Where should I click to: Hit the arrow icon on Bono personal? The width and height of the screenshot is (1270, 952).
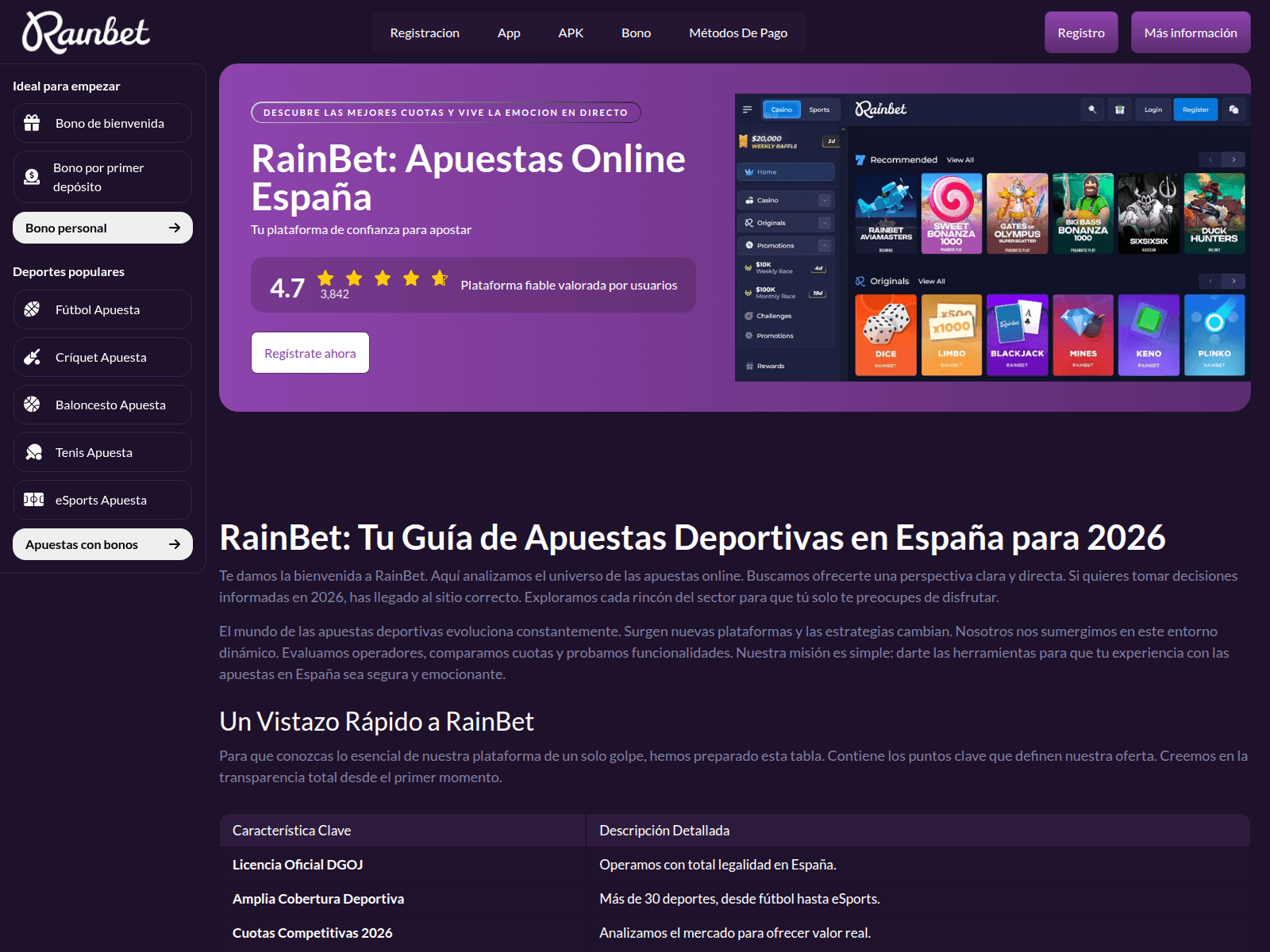pos(175,228)
